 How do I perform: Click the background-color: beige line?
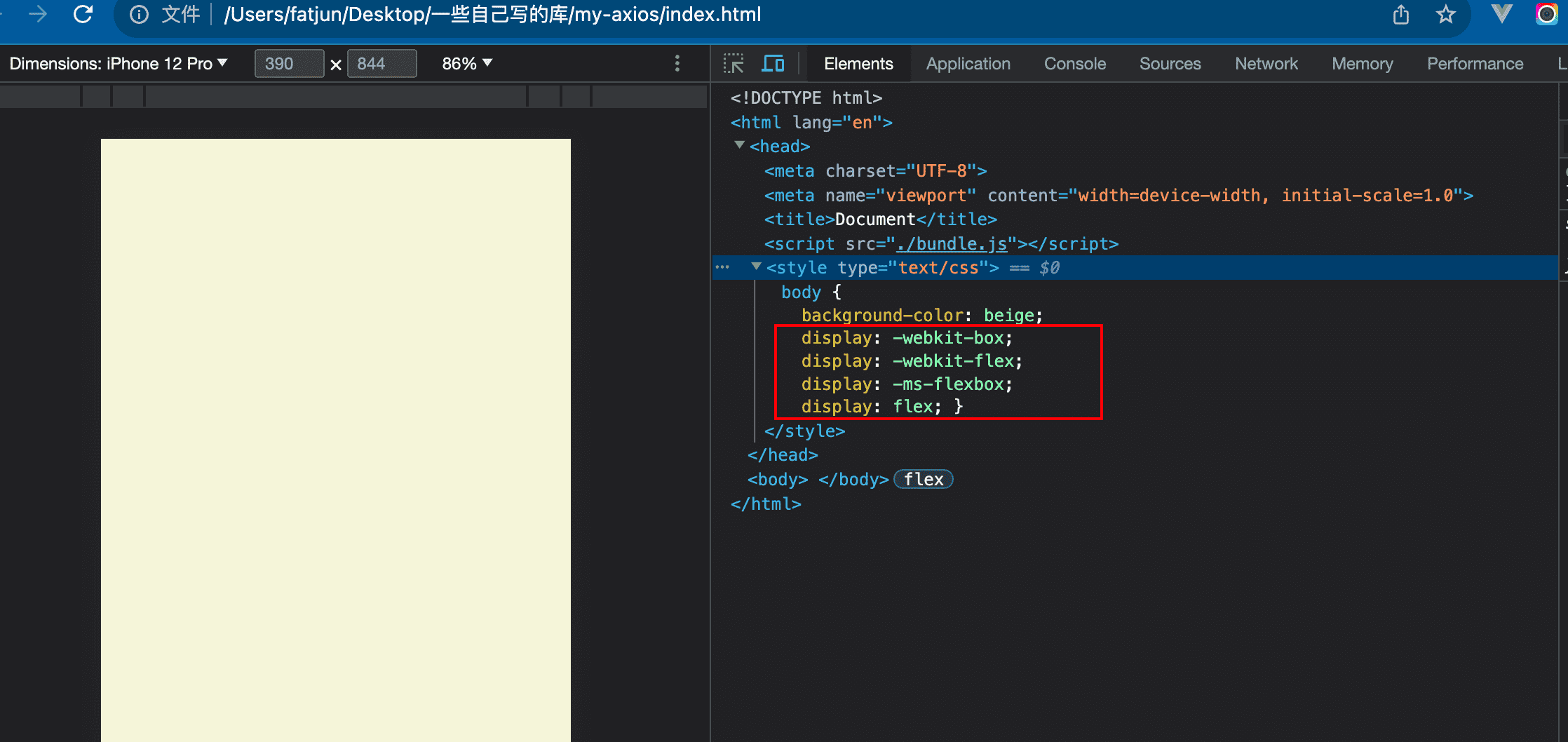point(922,315)
